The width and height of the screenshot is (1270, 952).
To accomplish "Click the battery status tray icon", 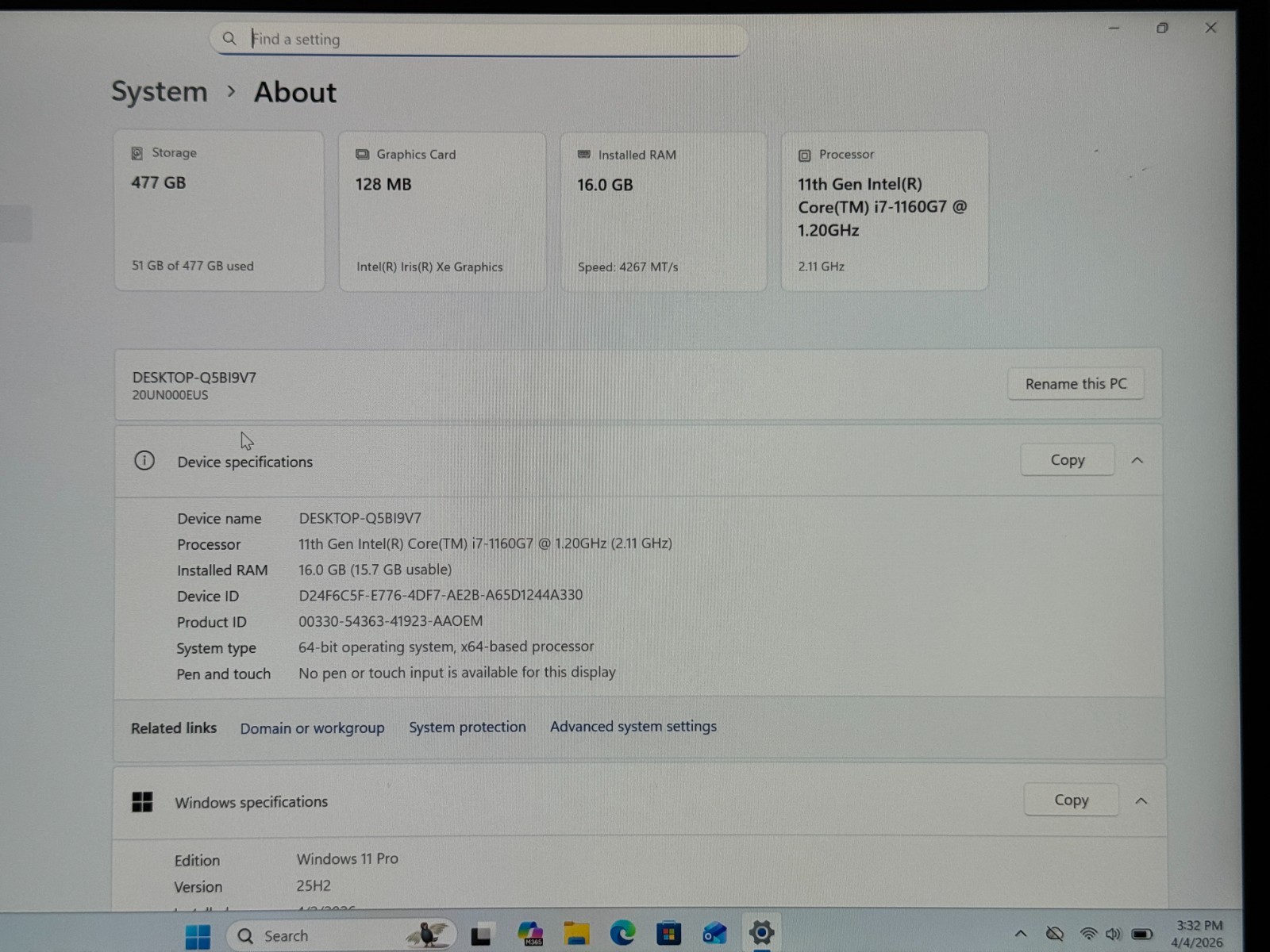I will click(1142, 934).
